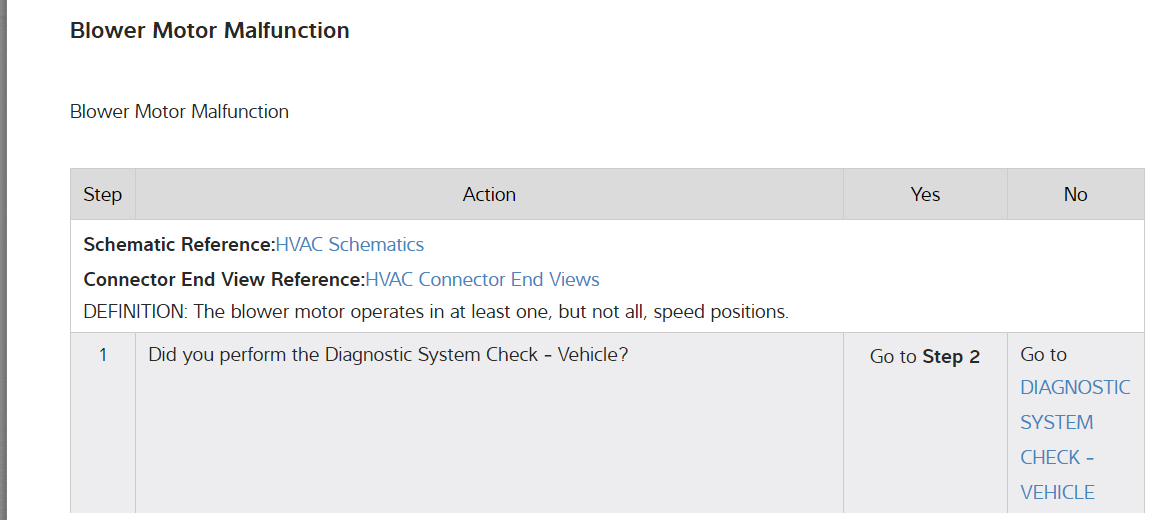This screenshot has height=520, width=1157.
Task: Click the non-bold Blower Motor Malfunction subtitle
Action: (x=179, y=112)
